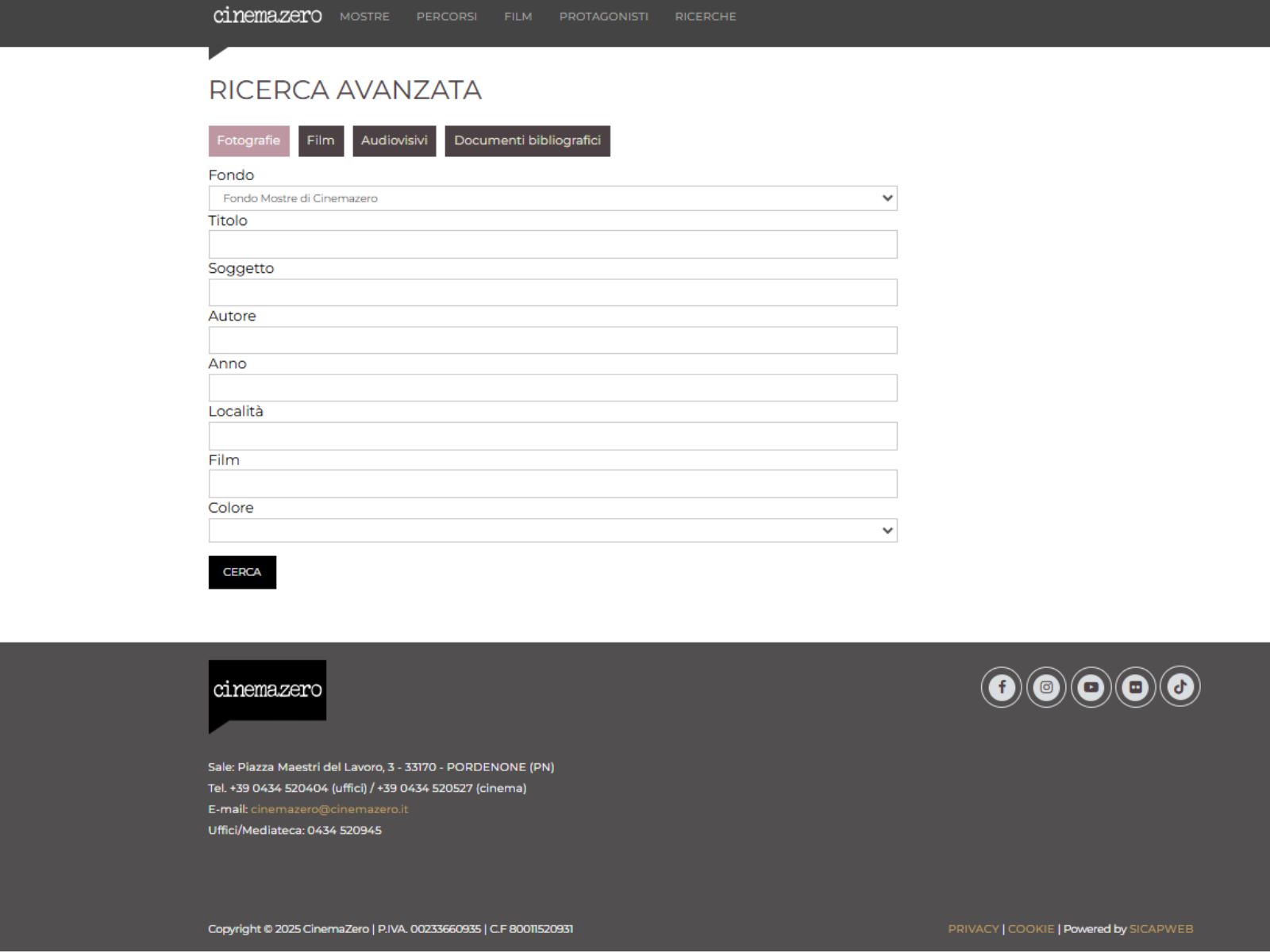Viewport: 1270px width, 952px height.
Task: Open the Colore dropdown
Action: point(552,531)
